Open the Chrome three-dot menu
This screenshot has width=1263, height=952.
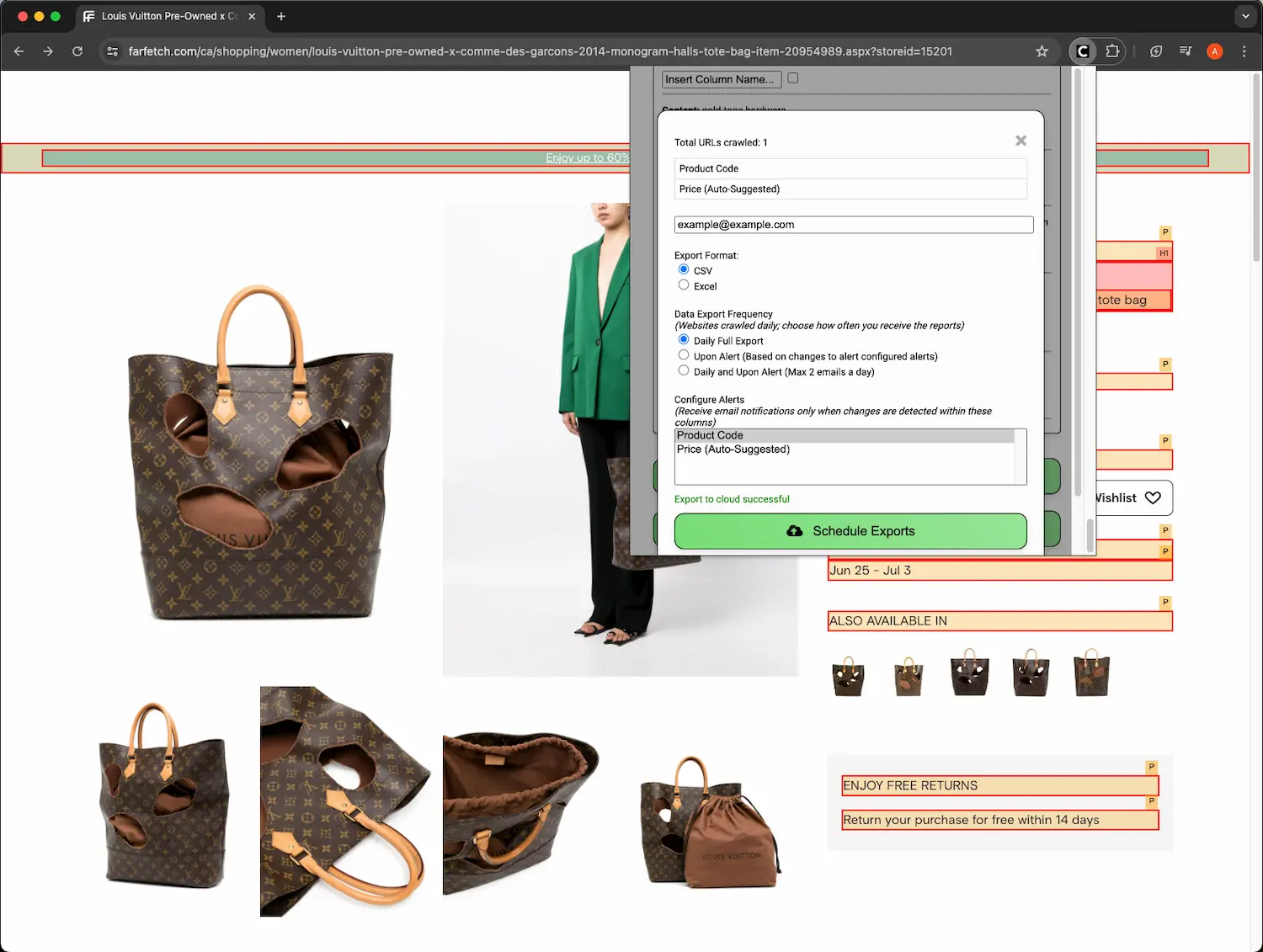(x=1244, y=51)
